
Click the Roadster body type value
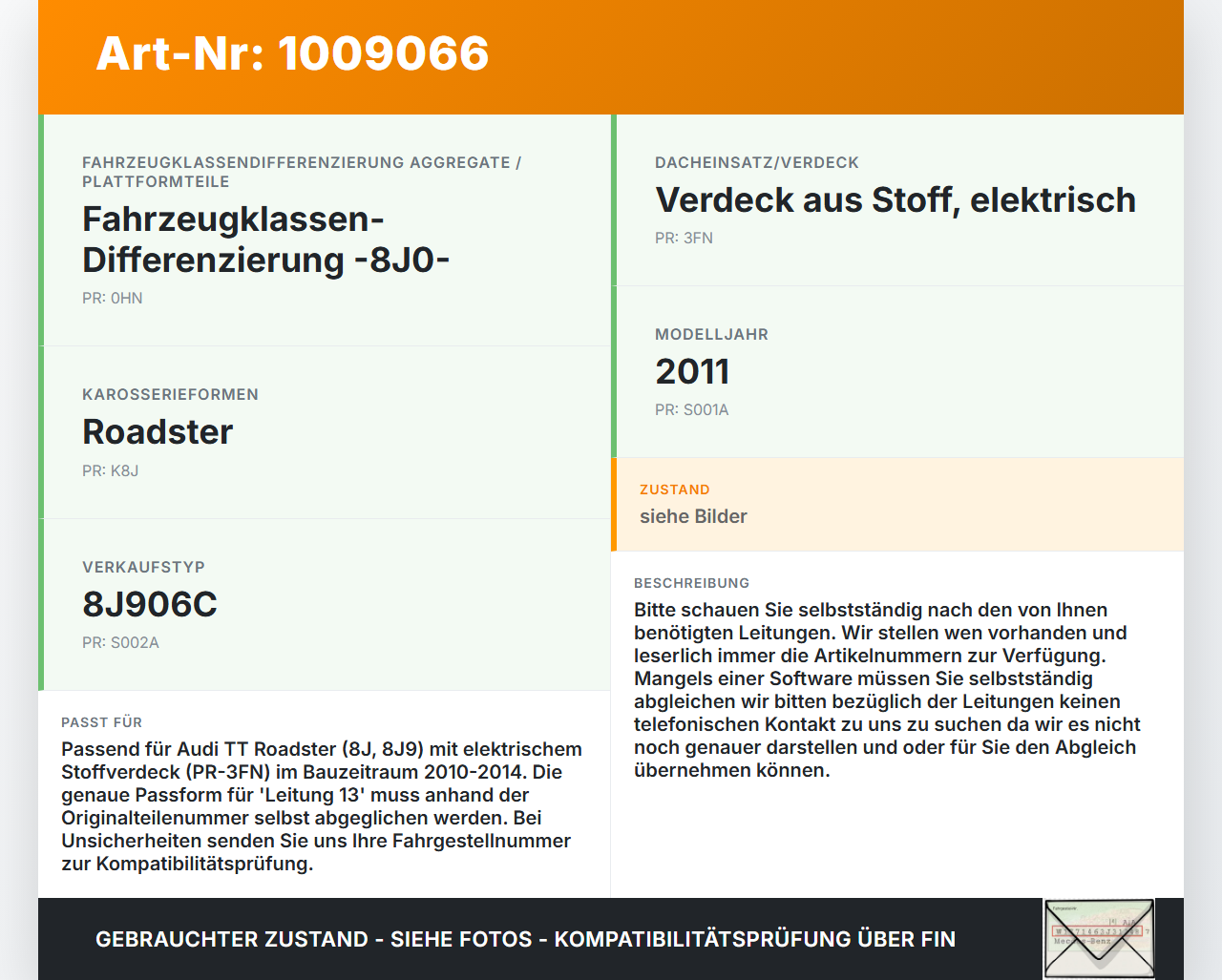point(158,432)
